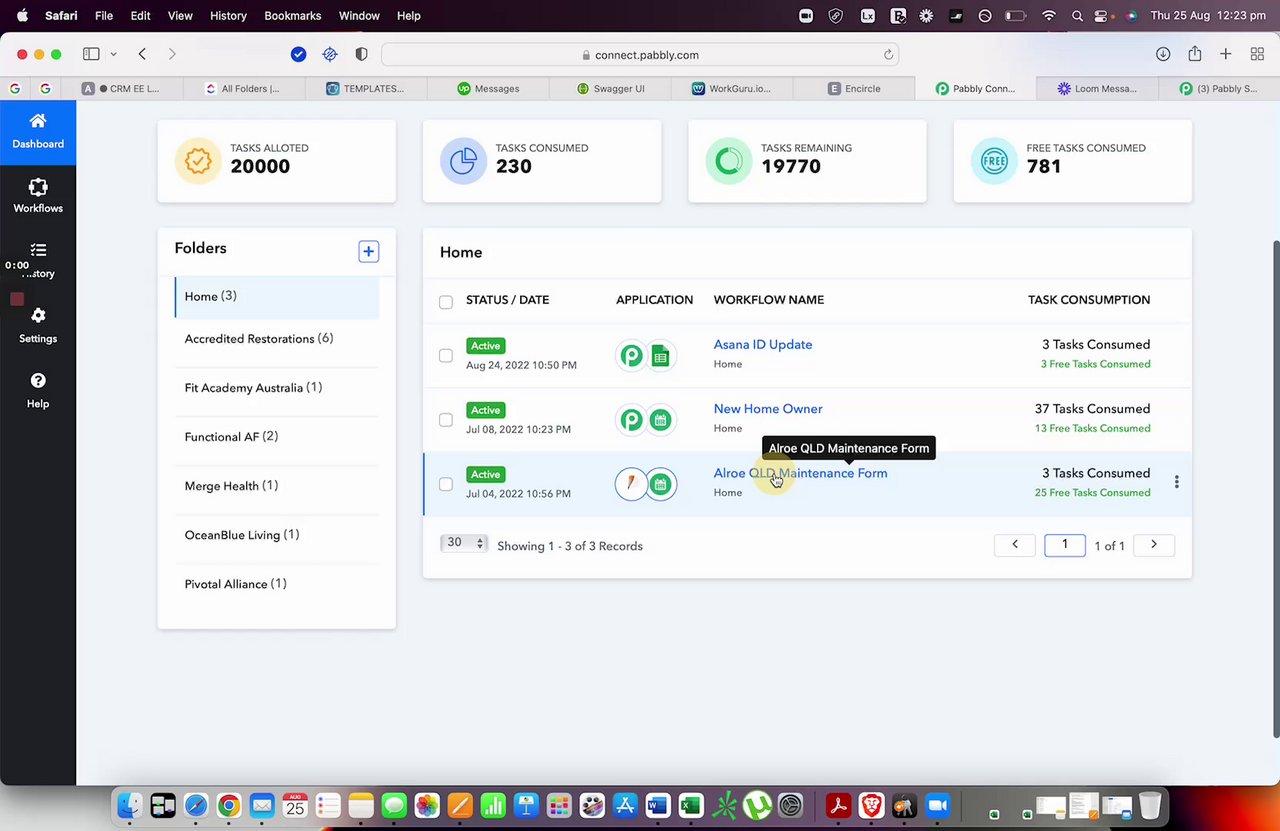Switch to the Swagger UI tab

click(x=610, y=88)
